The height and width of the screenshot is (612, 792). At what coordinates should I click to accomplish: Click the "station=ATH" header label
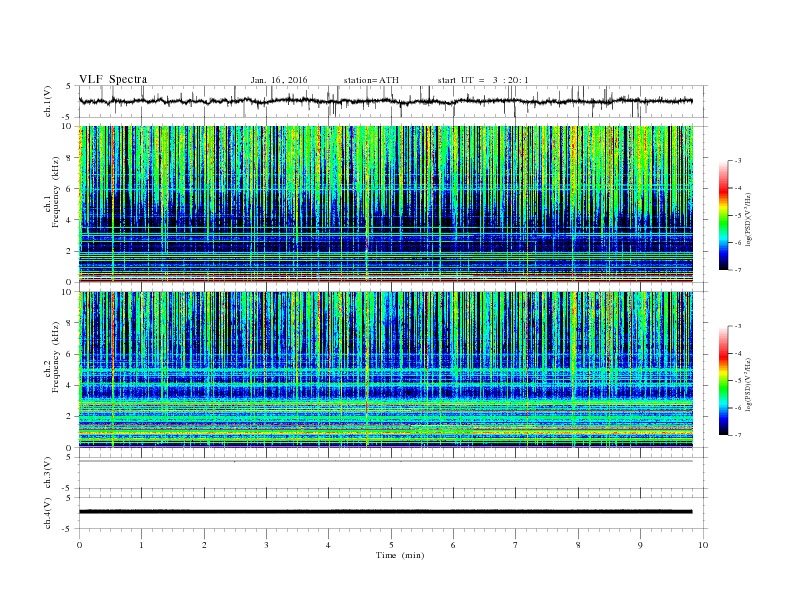tap(371, 80)
